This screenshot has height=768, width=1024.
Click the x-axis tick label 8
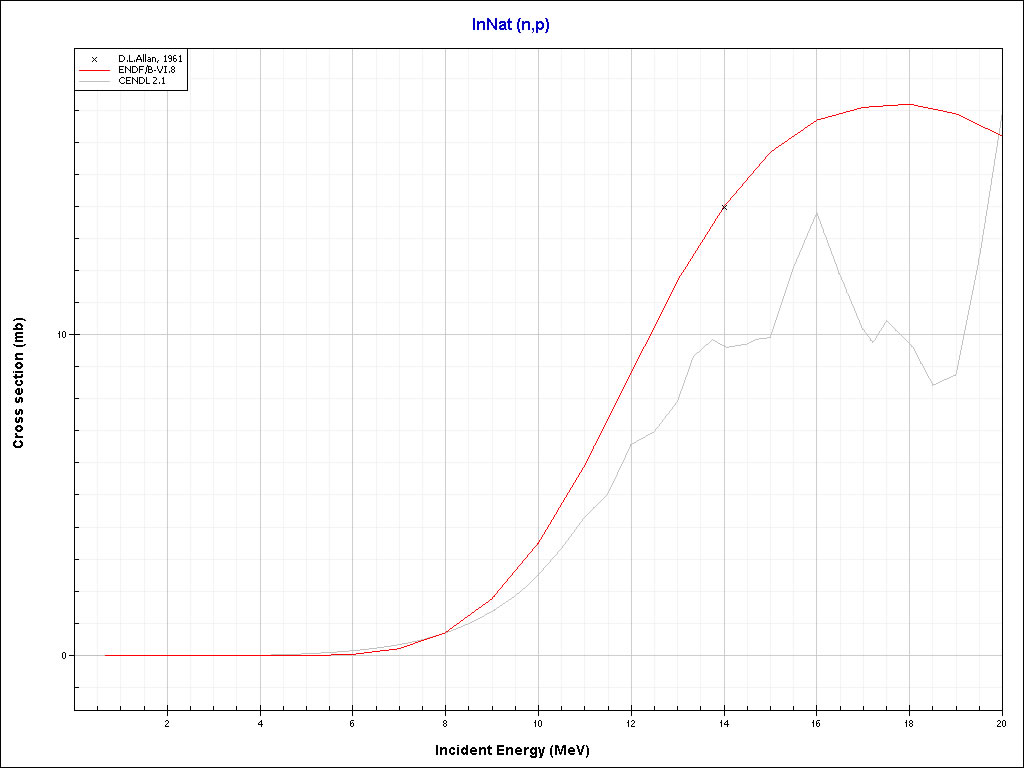click(x=445, y=723)
